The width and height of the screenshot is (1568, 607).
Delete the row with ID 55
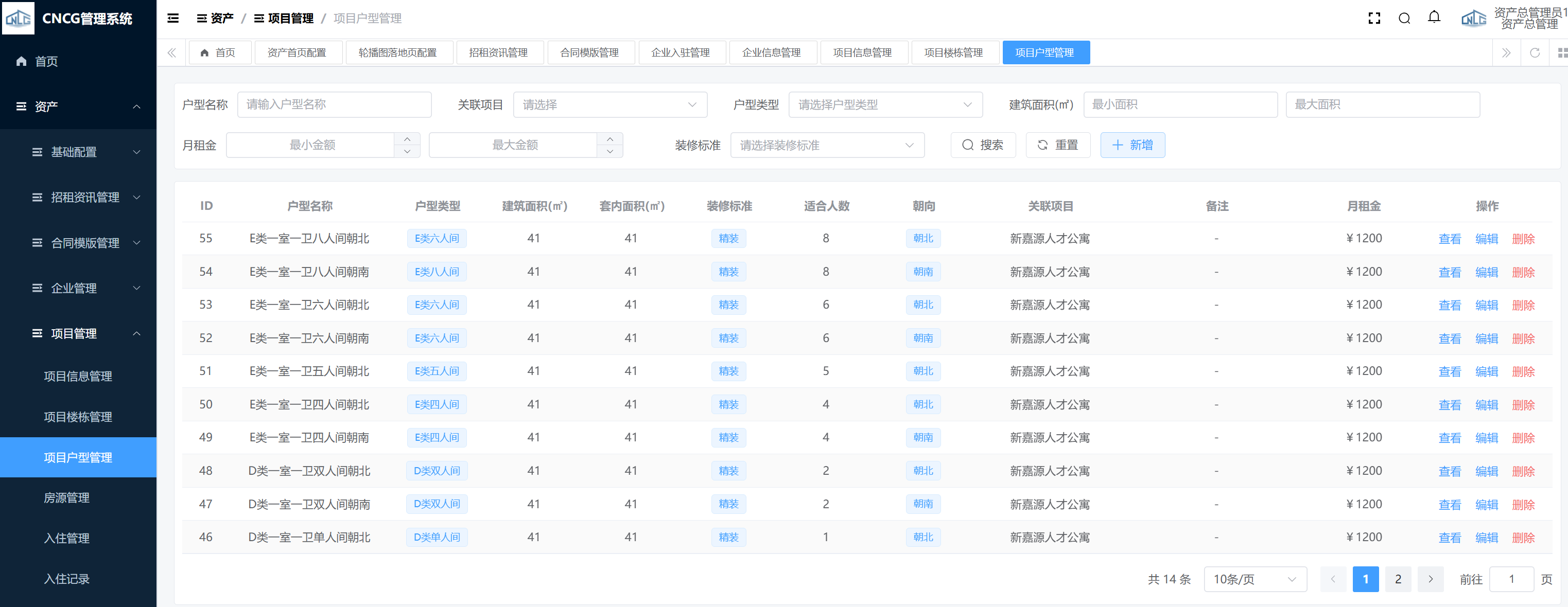pyautogui.click(x=1523, y=239)
